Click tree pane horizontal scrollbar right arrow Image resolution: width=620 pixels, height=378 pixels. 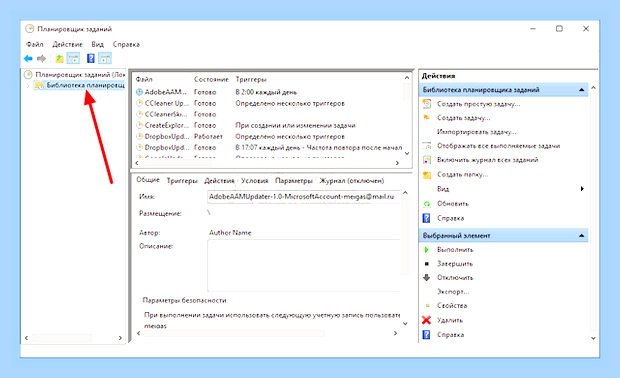coord(120,338)
